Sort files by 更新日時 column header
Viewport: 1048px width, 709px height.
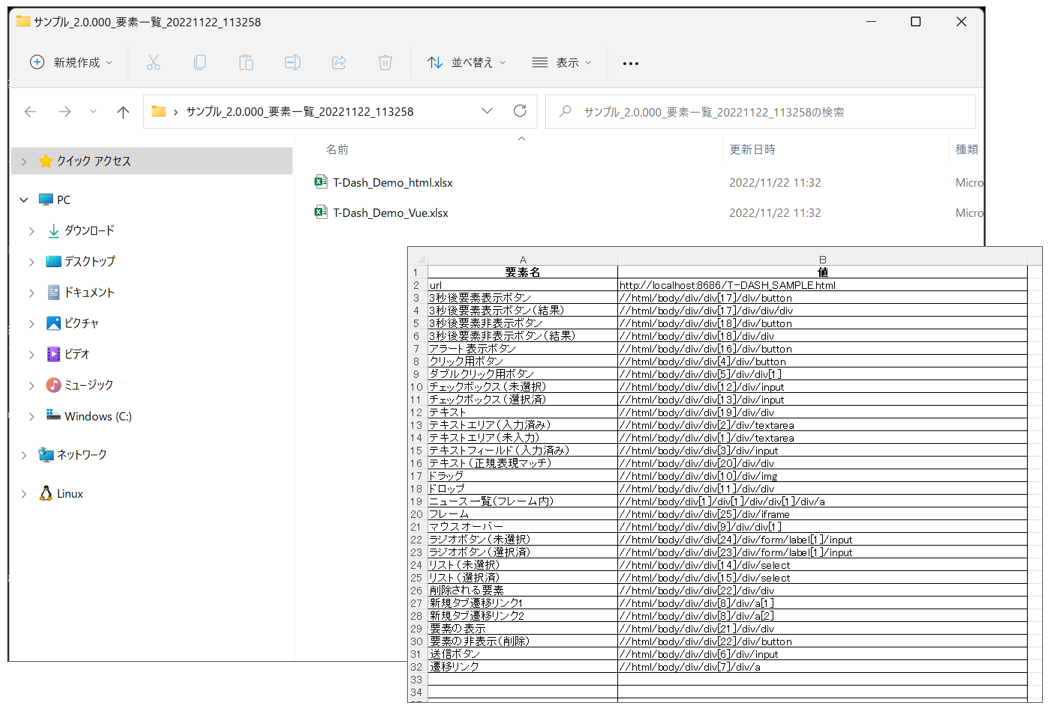point(752,150)
